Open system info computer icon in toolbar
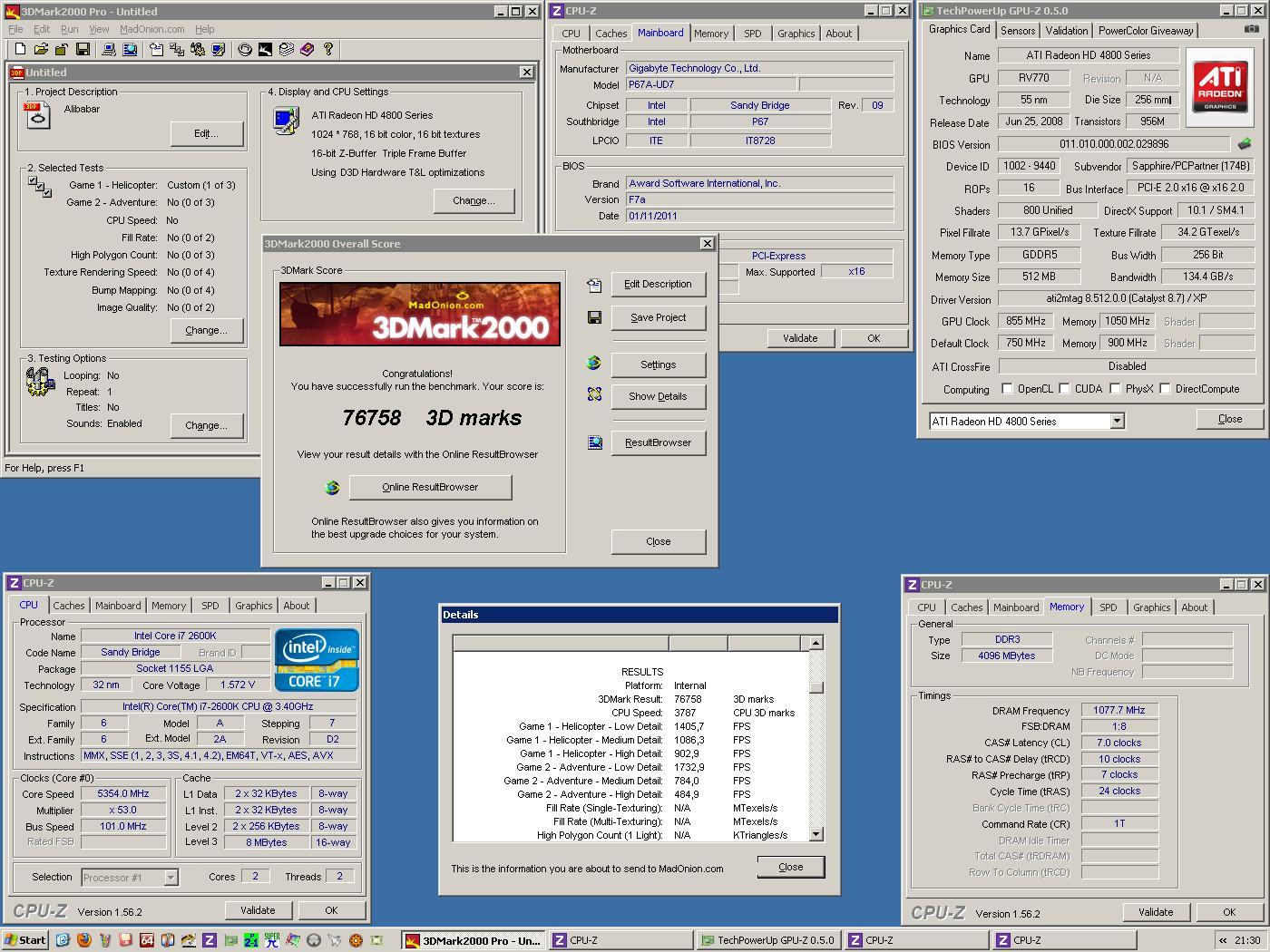Screen dimensions: 1270x952 click(109, 49)
